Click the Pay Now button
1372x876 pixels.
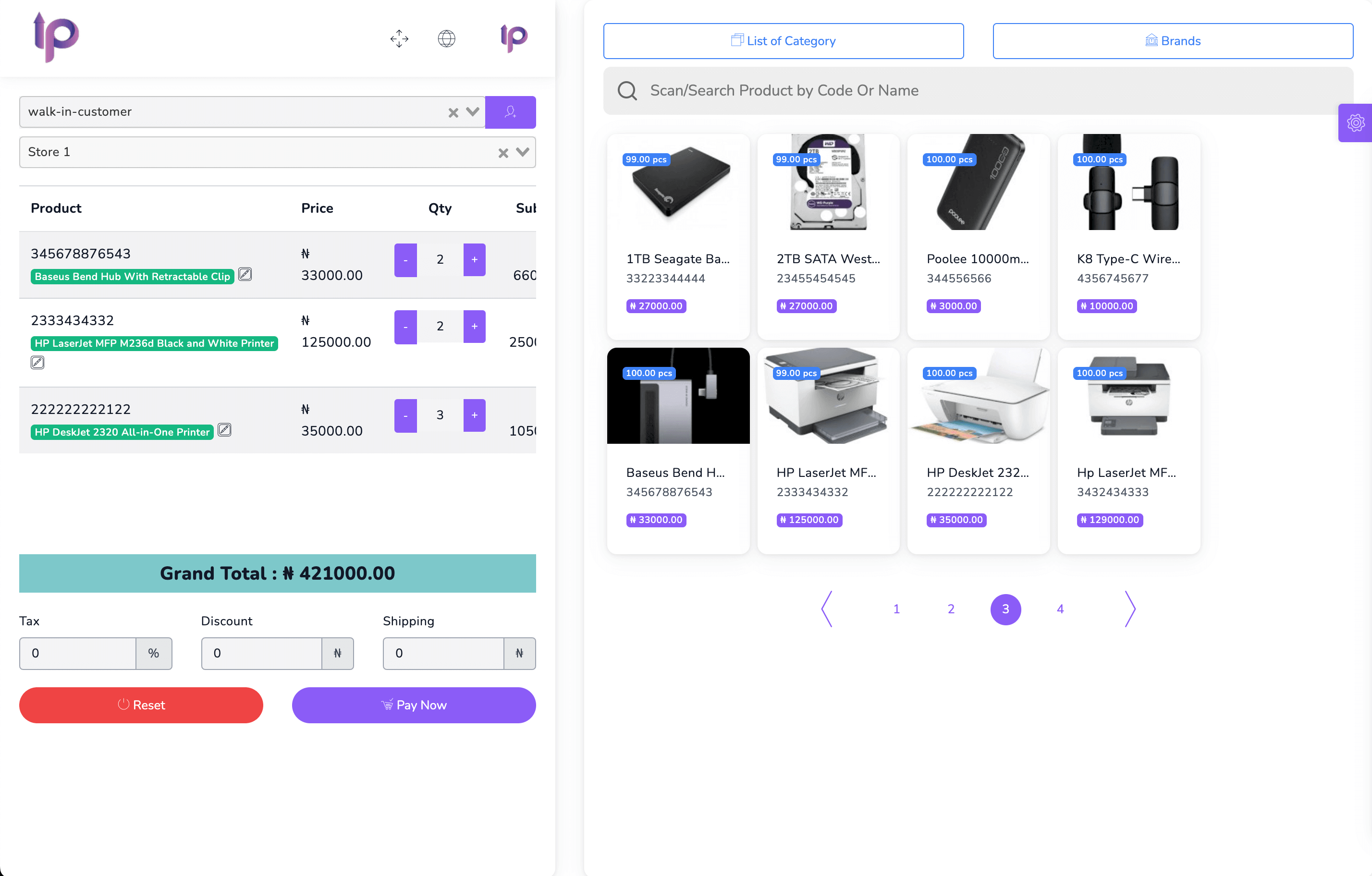click(414, 705)
